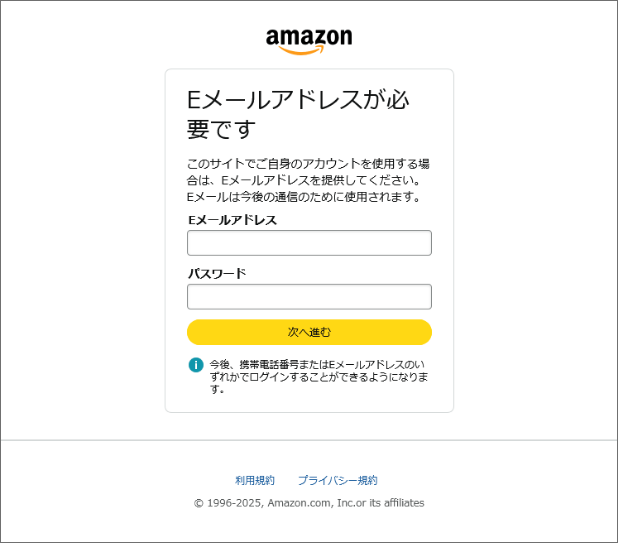This screenshot has width=618, height=543.
Task: Click the notice text starting with 今後、携帯電話番号
Action: [x=318, y=377]
